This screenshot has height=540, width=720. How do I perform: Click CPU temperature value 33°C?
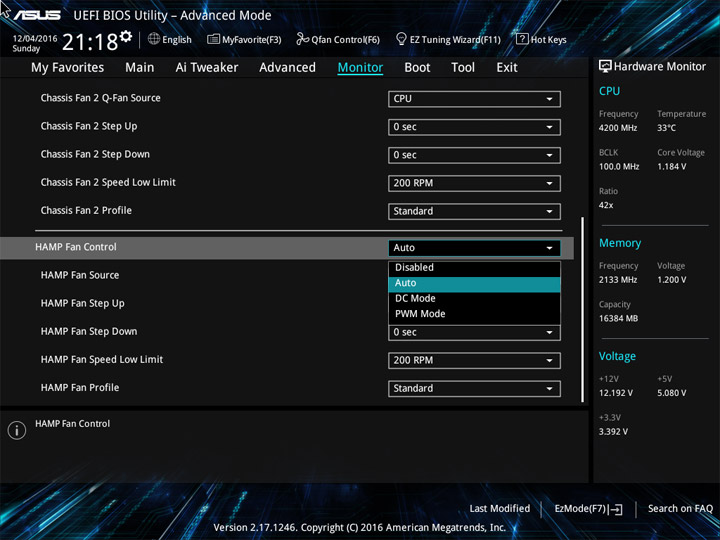click(x=666, y=128)
